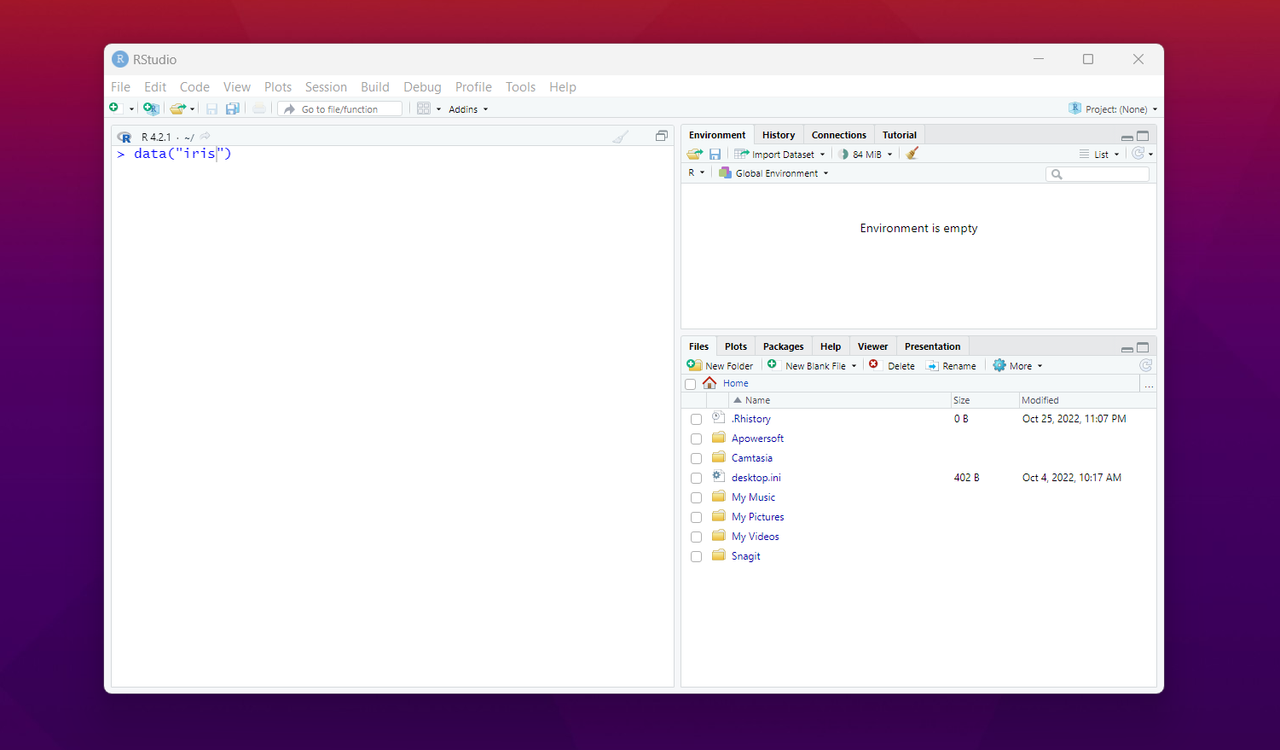The height and width of the screenshot is (750, 1280).
Task: Check the My Pictures folder checkbox
Action: tap(696, 517)
